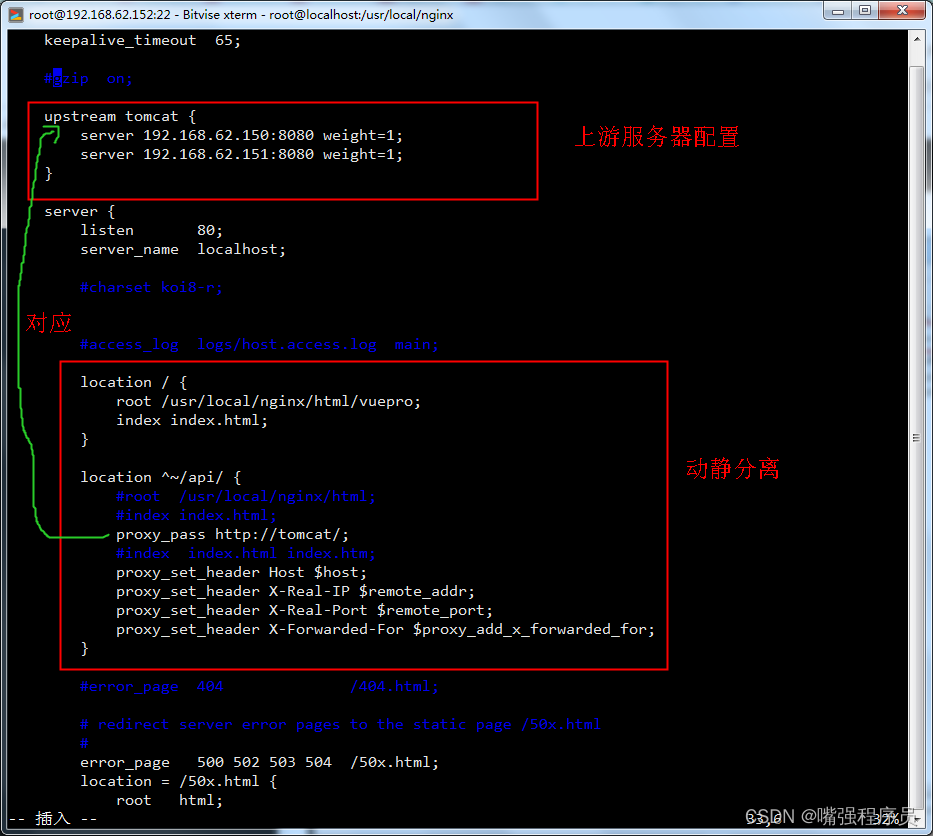Click the '#gzip on;' comment line
The image size is (933, 836).
pos(88,79)
